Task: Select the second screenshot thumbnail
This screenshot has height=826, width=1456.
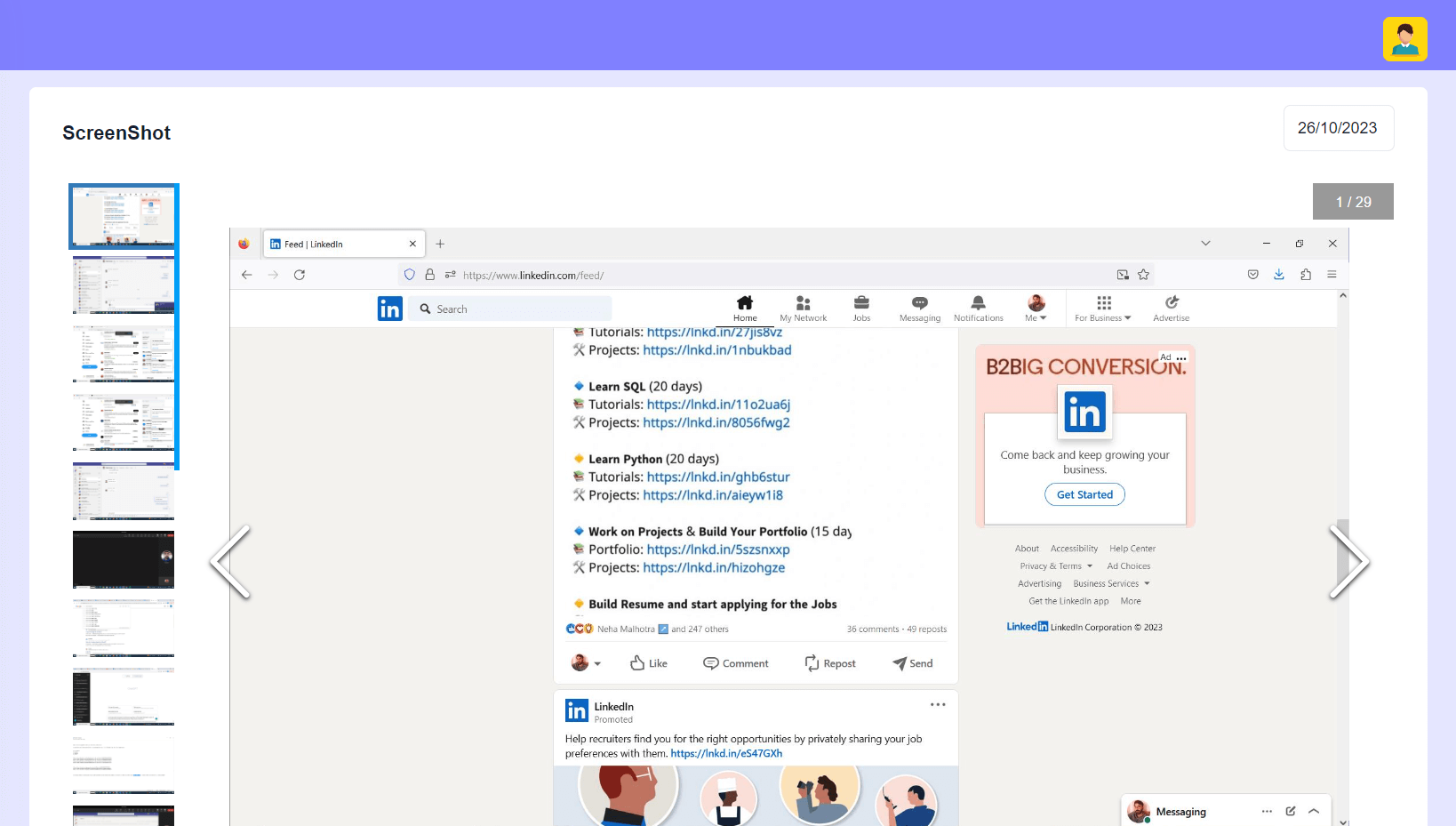Action: [124, 285]
